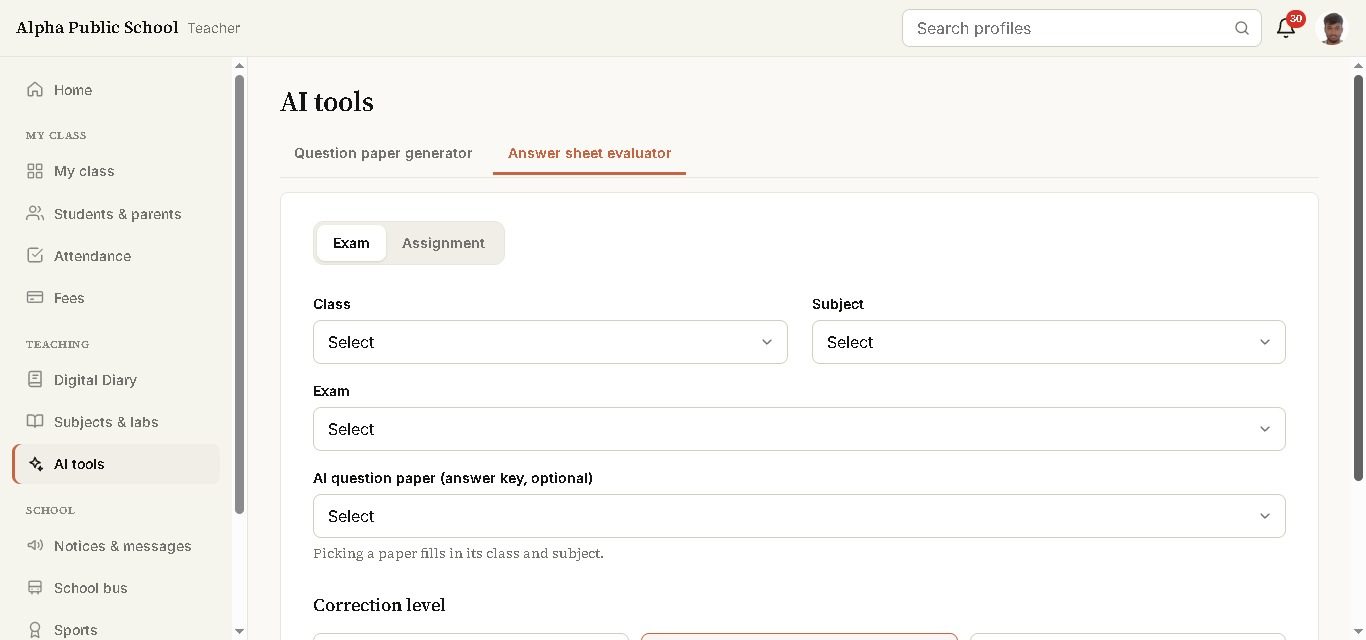Open Subjects & labs page
The image size is (1366, 640).
(106, 422)
